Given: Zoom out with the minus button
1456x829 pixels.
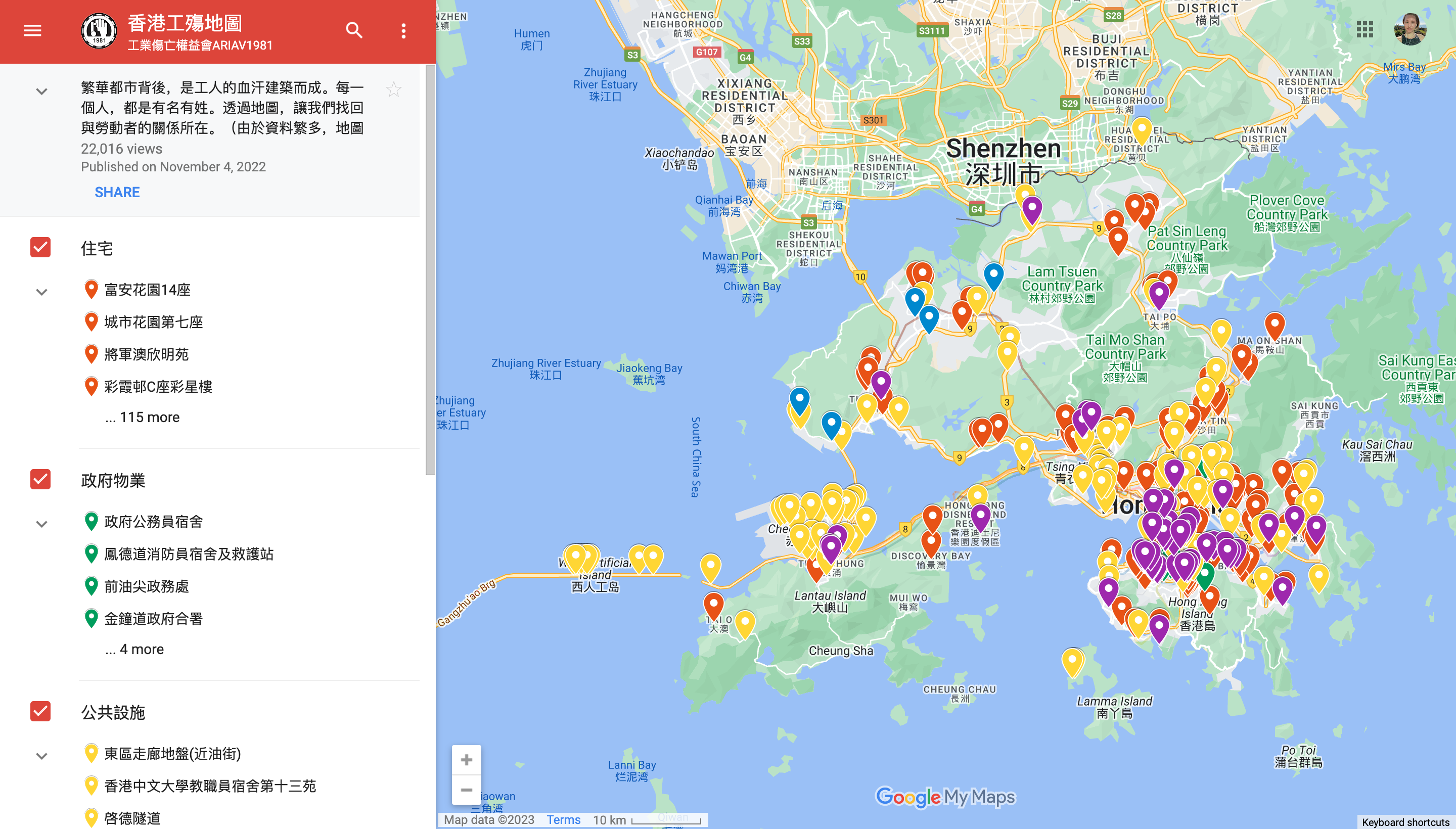Looking at the screenshot, I should pyautogui.click(x=466, y=789).
